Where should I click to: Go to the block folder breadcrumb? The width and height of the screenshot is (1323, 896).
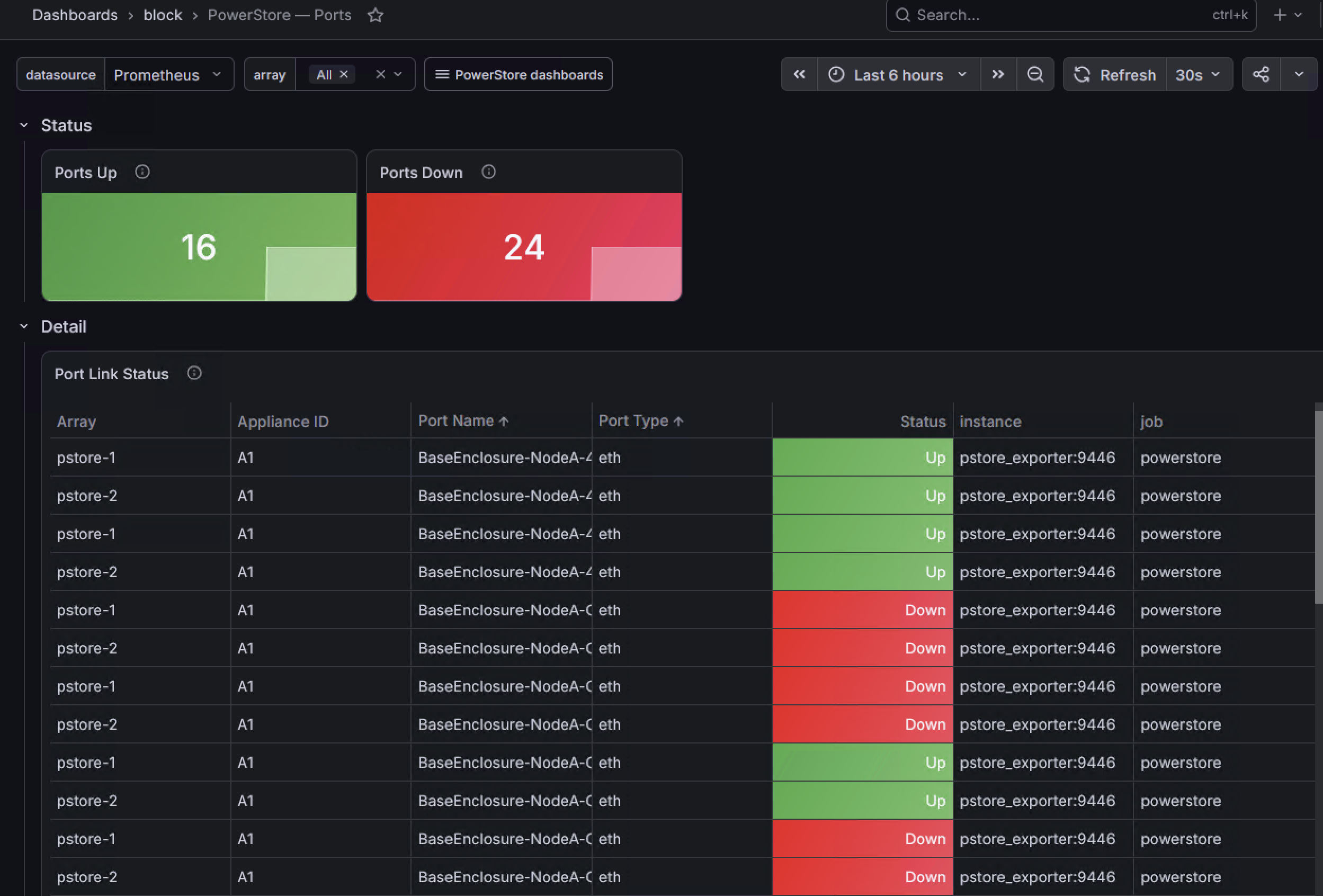(163, 15)
